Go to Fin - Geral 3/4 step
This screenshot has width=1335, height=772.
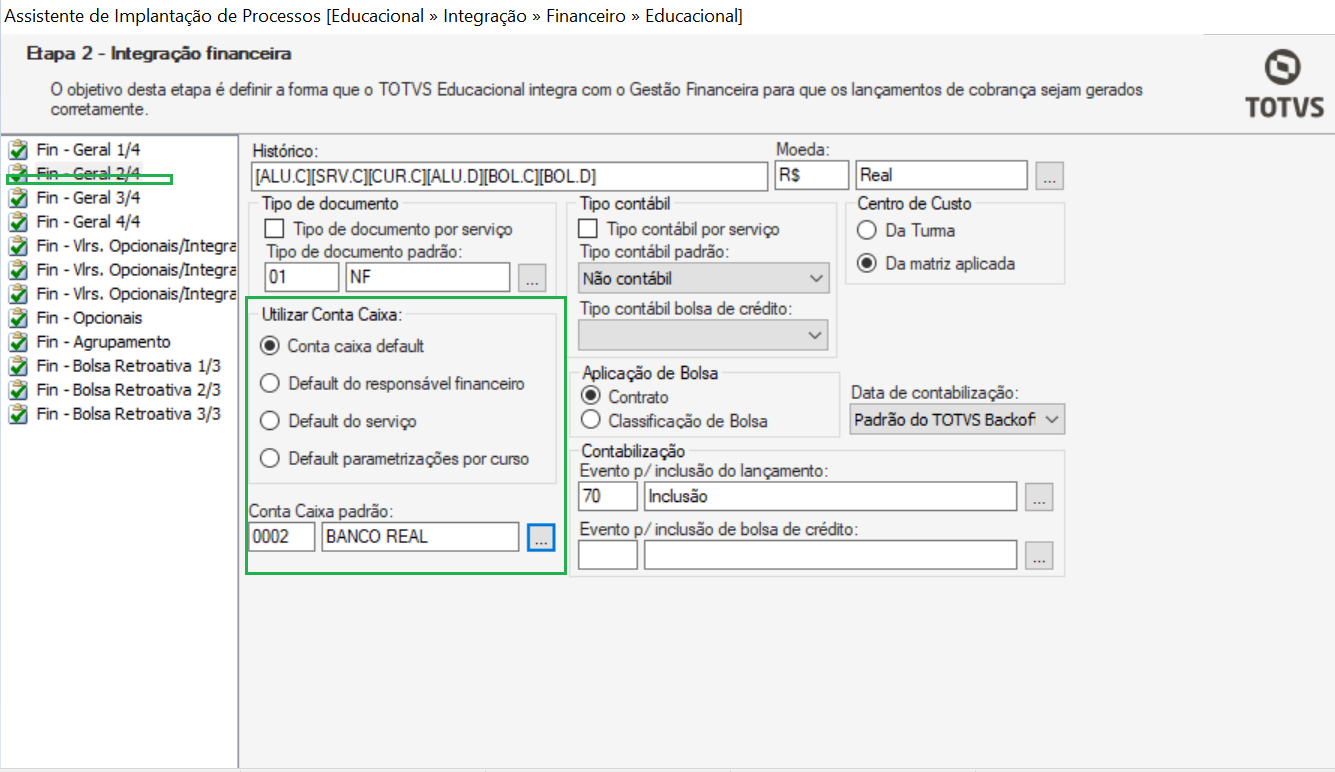click(88, 198)
